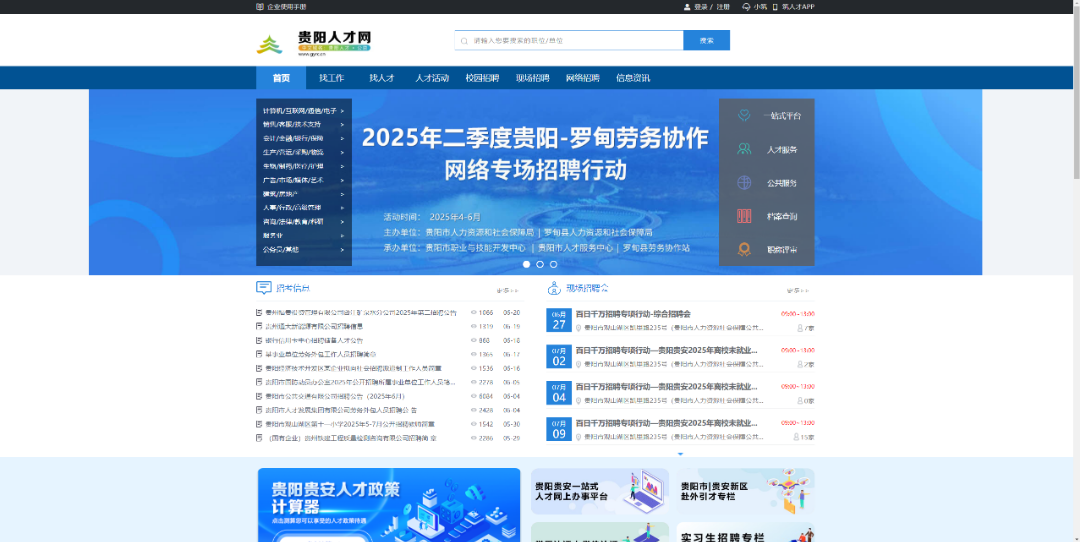Go to the 校园招聘 navigation tab
Image resolution: width=1080 pixels, height=542 pixels.
pos(482,78)
